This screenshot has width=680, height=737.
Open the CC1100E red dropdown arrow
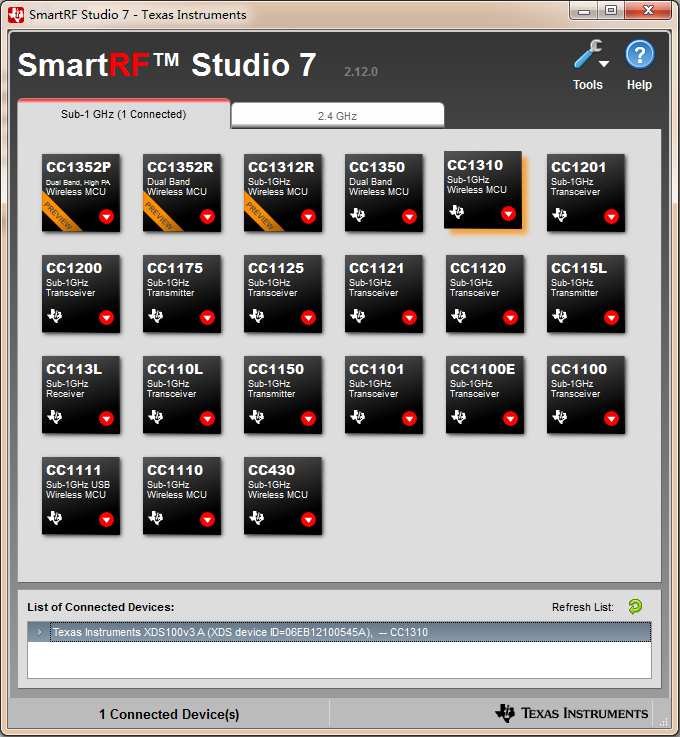[510, 418]
